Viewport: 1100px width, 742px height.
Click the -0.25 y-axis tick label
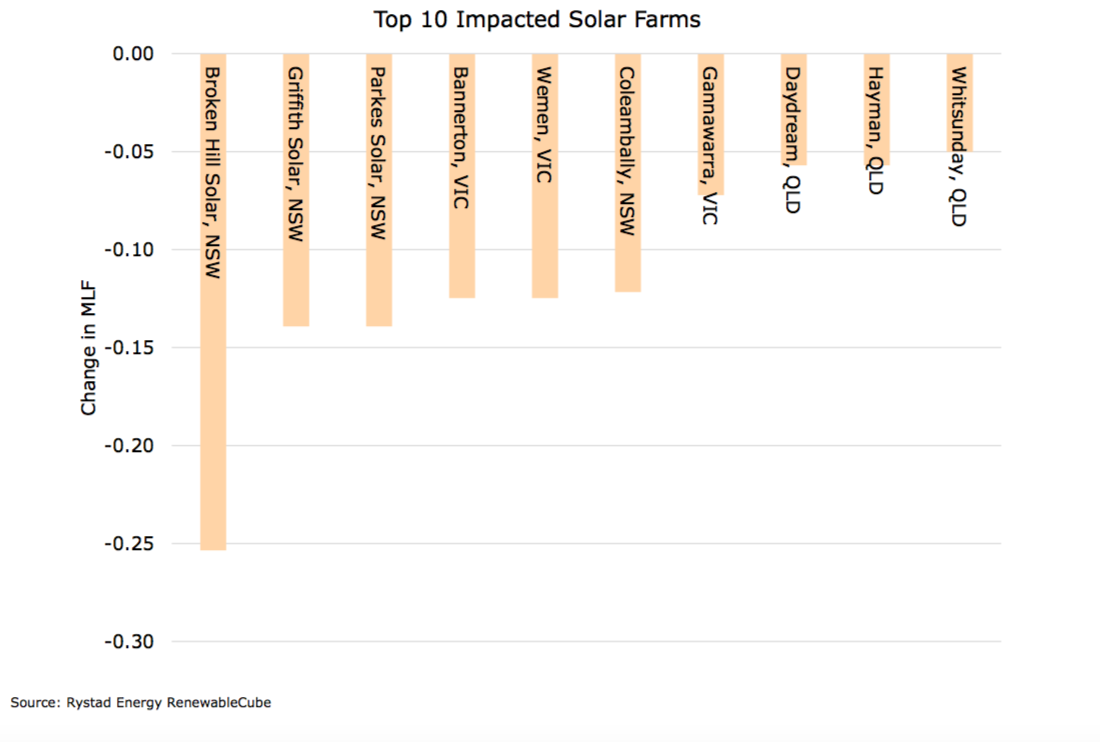click(x=128, y=544)
